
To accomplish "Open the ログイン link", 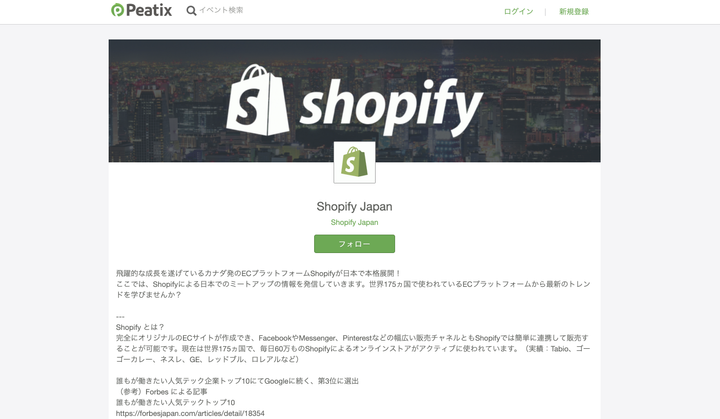I will 518,11.
